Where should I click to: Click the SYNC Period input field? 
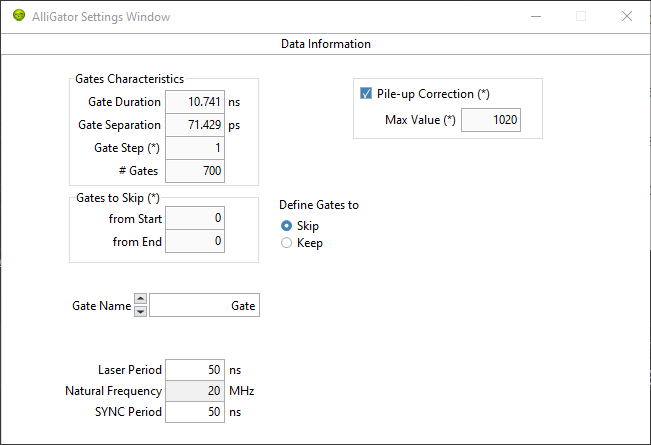pyautogui.click(x=195, y=412)
